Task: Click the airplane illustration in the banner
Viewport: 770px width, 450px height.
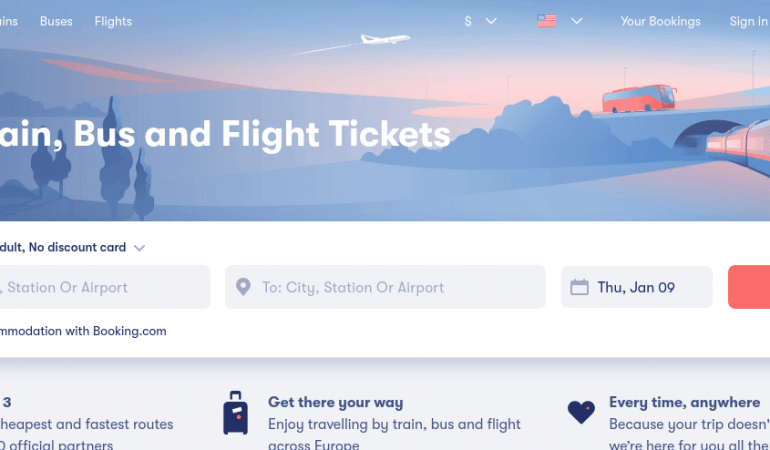Action: point(384,41)
